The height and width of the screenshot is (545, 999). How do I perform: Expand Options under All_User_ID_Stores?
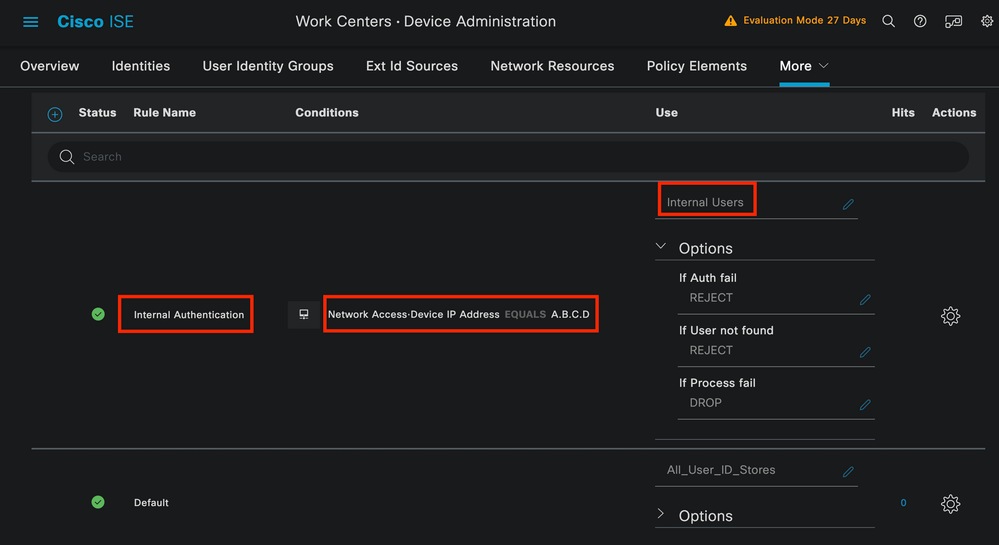[661, 514]
